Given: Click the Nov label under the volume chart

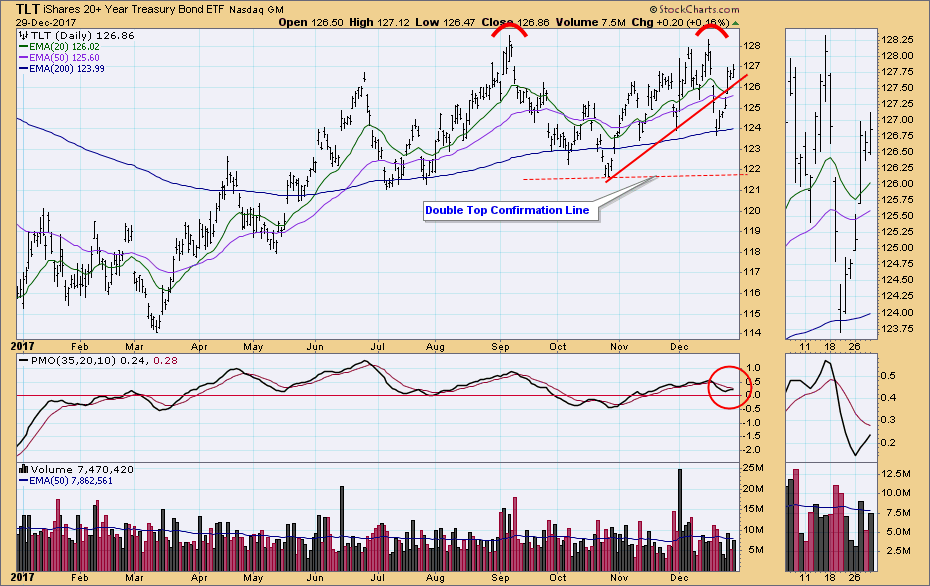Looking at the screenshot, I should (x=619, y=577).
